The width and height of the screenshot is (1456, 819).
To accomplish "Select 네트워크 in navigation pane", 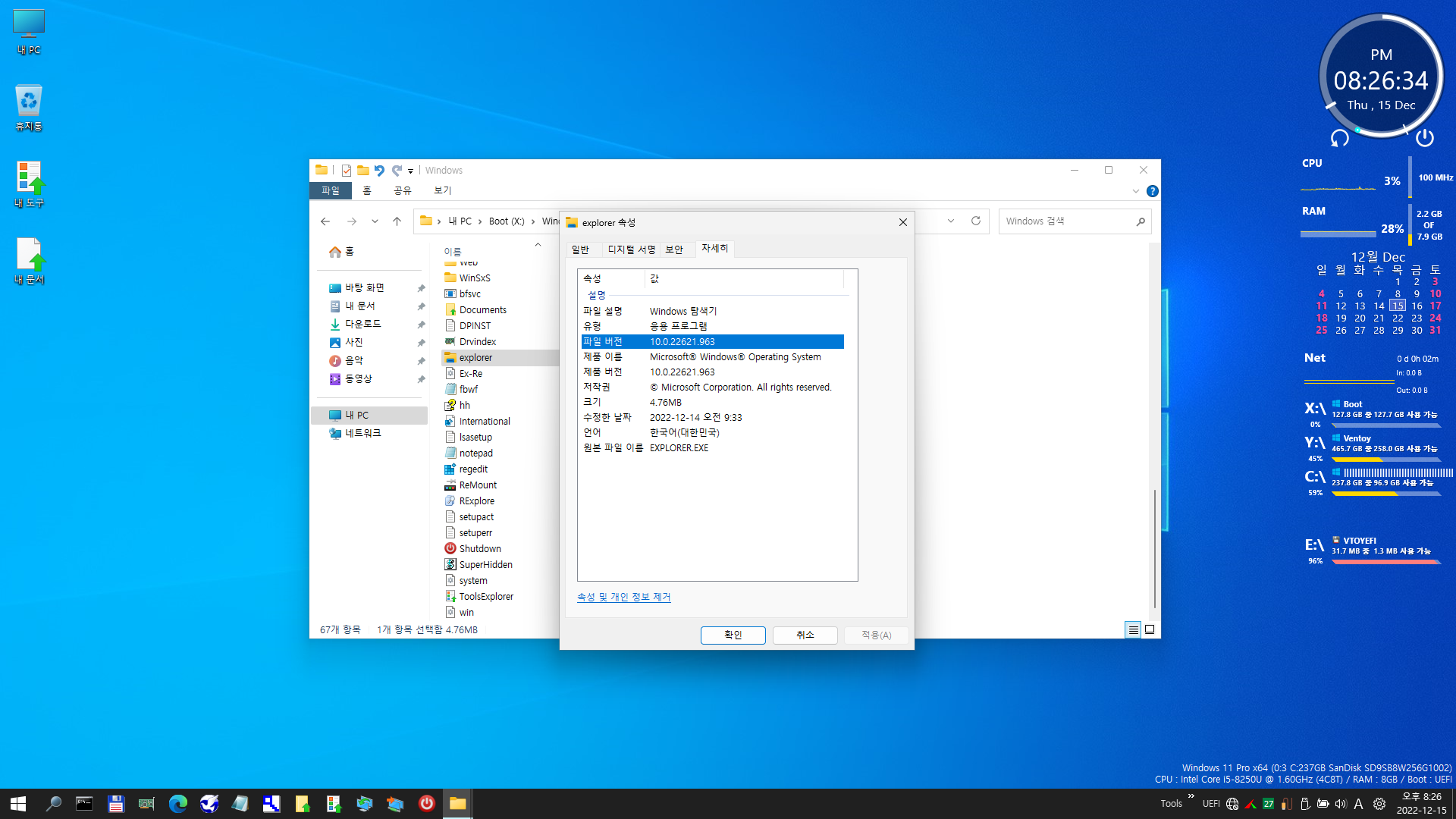I will [x=363, y=433].
